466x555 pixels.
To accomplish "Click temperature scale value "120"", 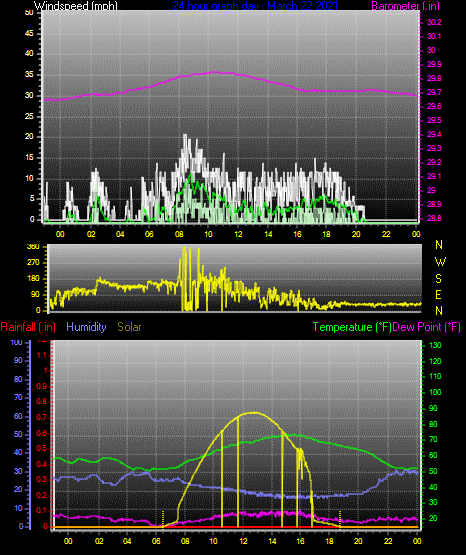I will 435,361.
